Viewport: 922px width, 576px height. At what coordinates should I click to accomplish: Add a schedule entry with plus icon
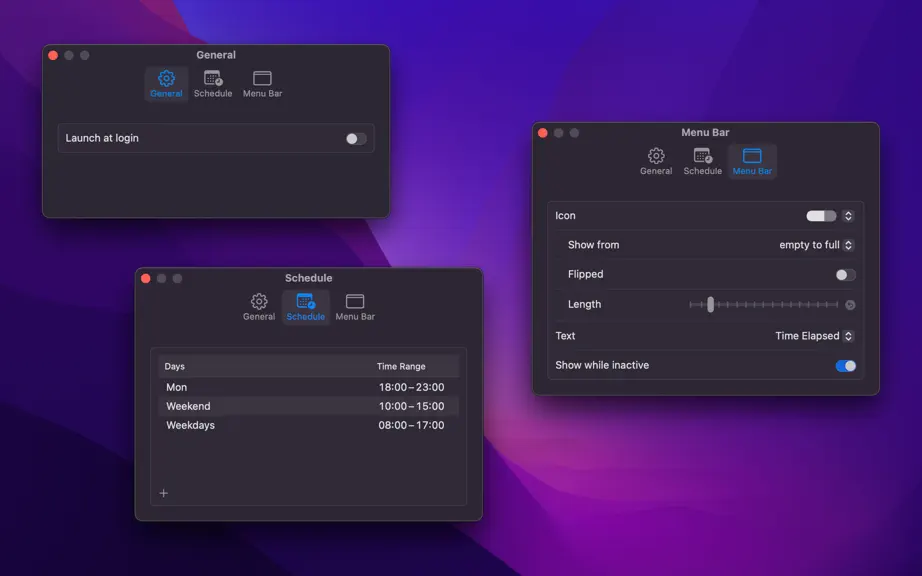tap(163, 493)
